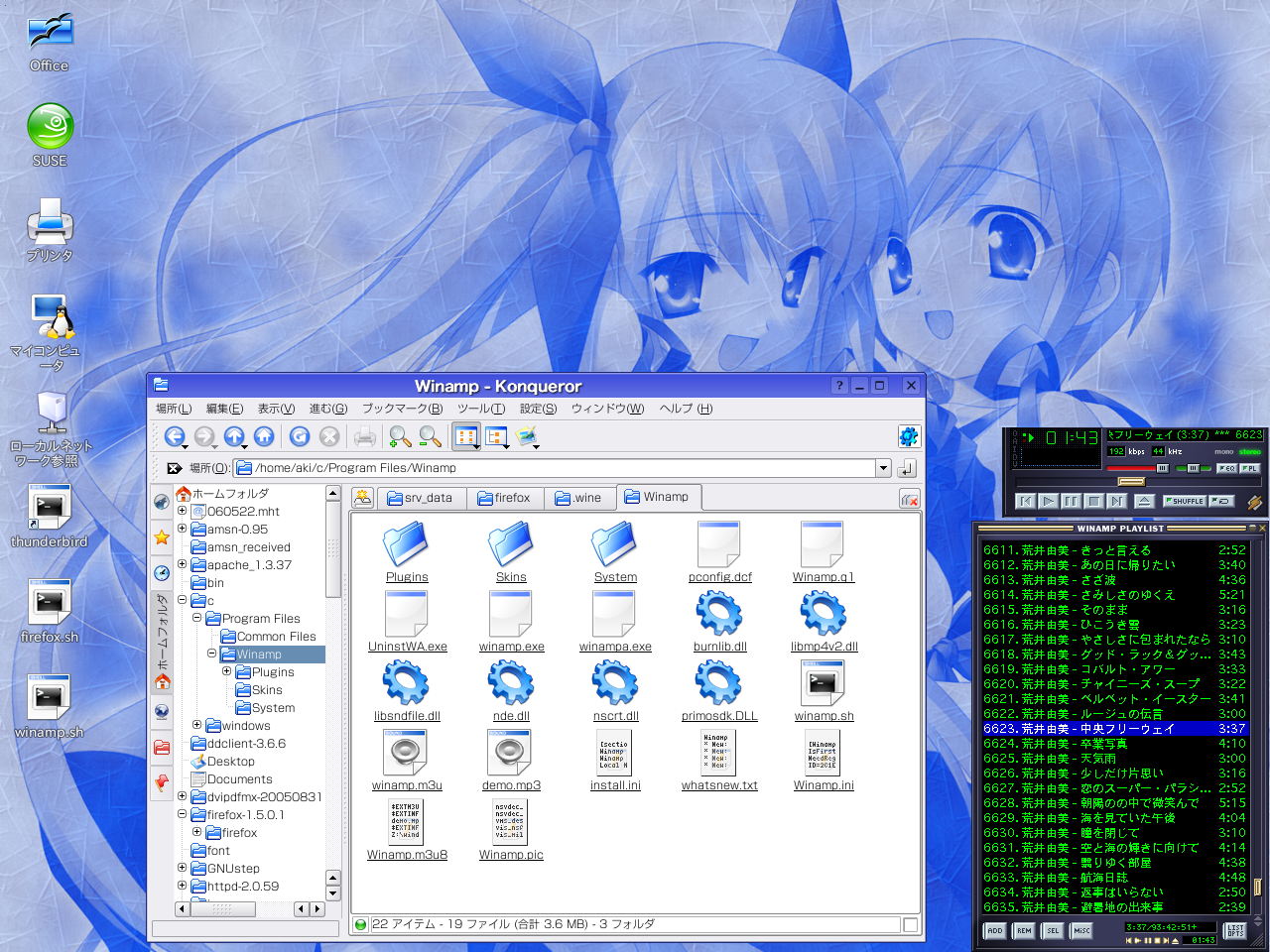The width and height of the screenshot is (1270, 952).
Task: Collapse the firefox-1.5.0.1 tree node
Action: [x=182, y=814]
